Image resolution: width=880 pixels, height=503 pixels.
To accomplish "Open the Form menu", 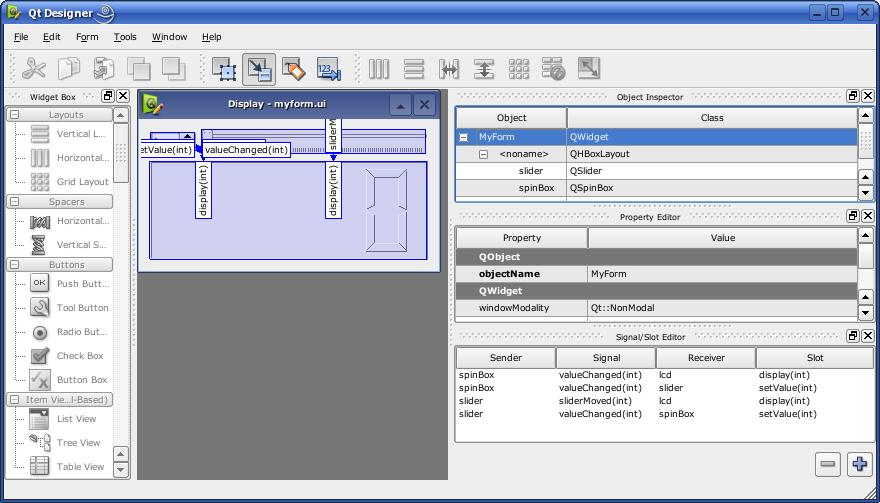I will pyautogui.click(x=87, y=37).
